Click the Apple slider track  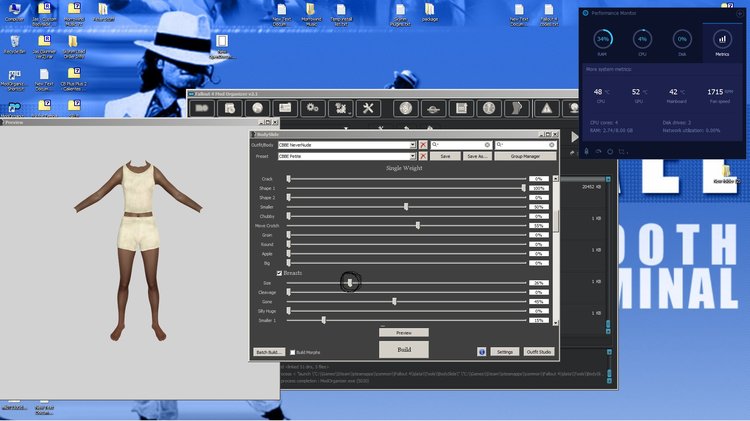point(407,254)
